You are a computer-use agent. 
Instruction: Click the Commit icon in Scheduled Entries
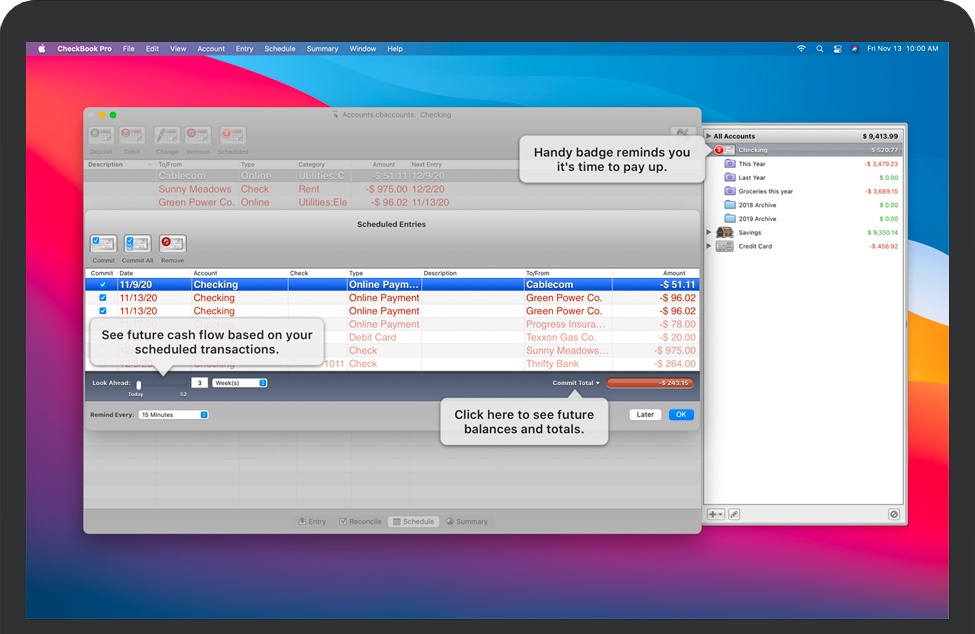[x=104, y=243]
